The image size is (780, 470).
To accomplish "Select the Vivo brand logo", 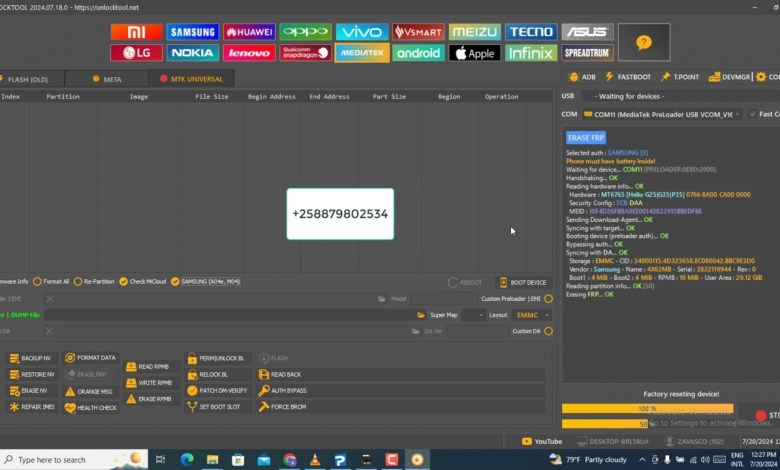I will click(362, 32).
